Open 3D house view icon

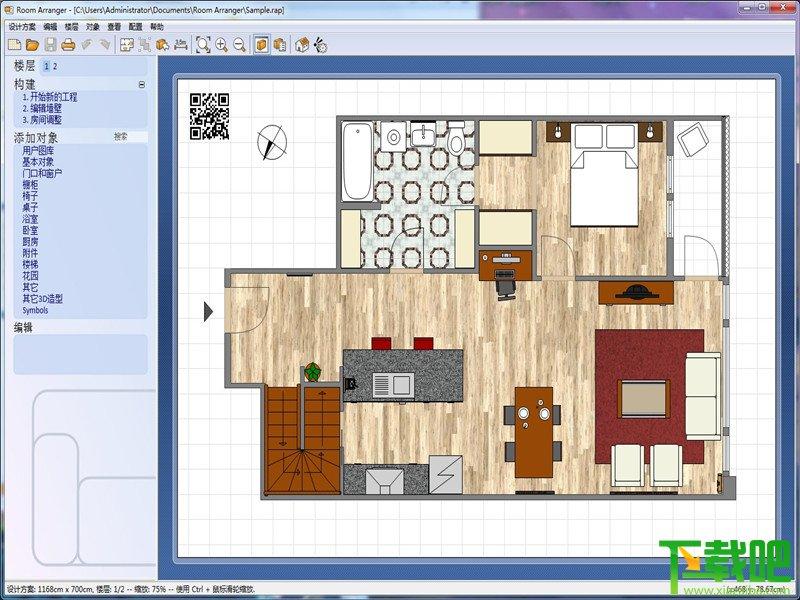click(x=302, y=45)
